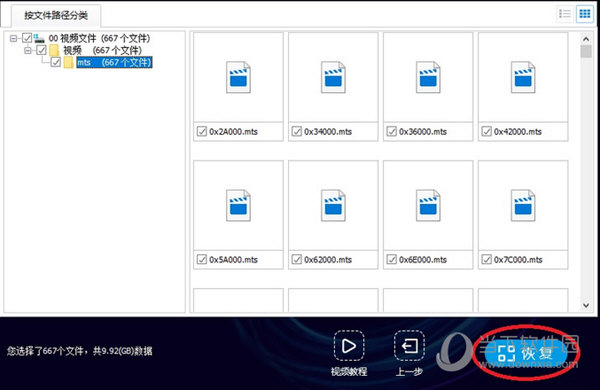Click the 0x2A000.mts file name
Screen dimensions: 600x390
point(233,132)
